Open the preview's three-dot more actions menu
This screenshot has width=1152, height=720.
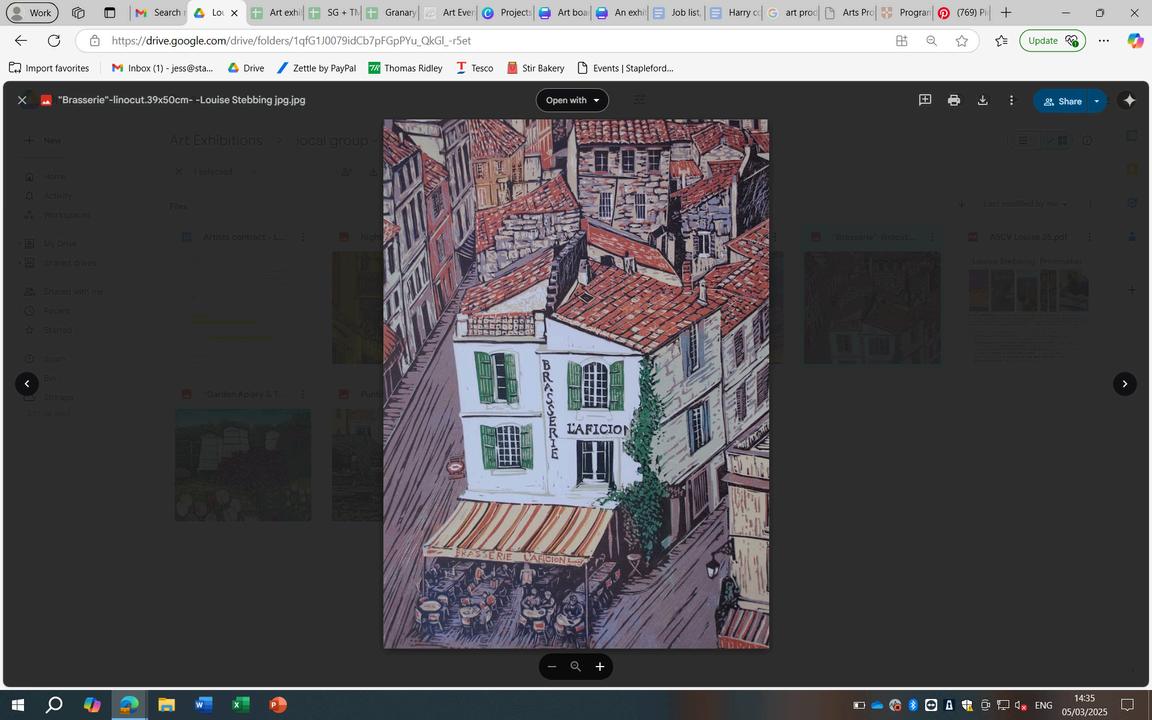coord(1011,100)
